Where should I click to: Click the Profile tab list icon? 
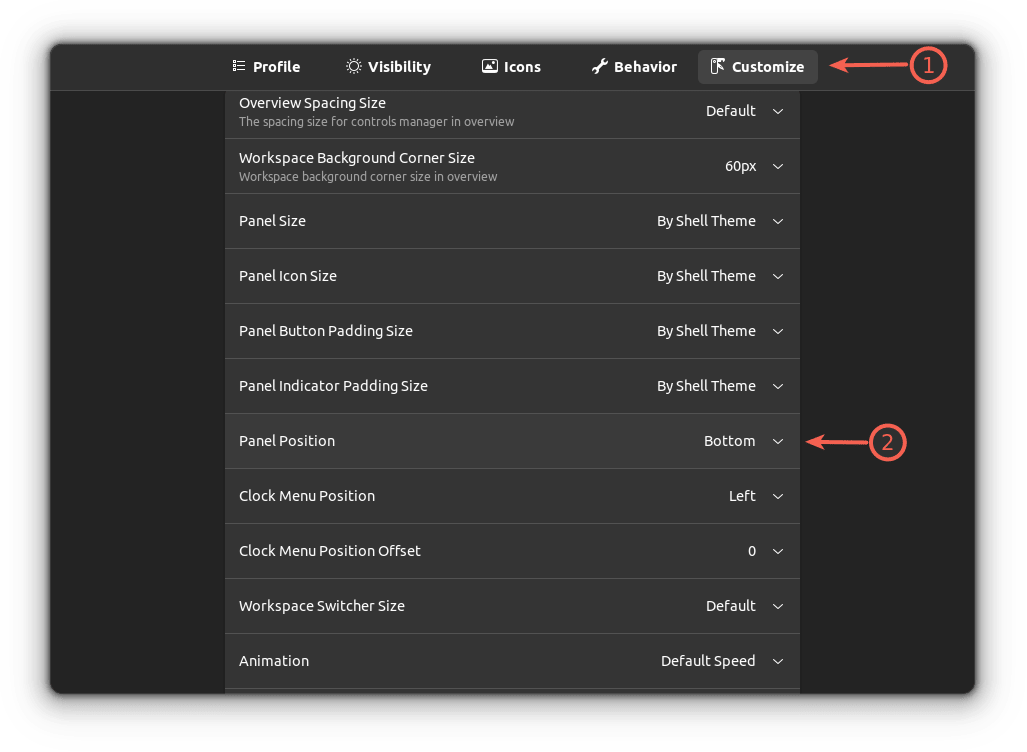pos(239,66)
